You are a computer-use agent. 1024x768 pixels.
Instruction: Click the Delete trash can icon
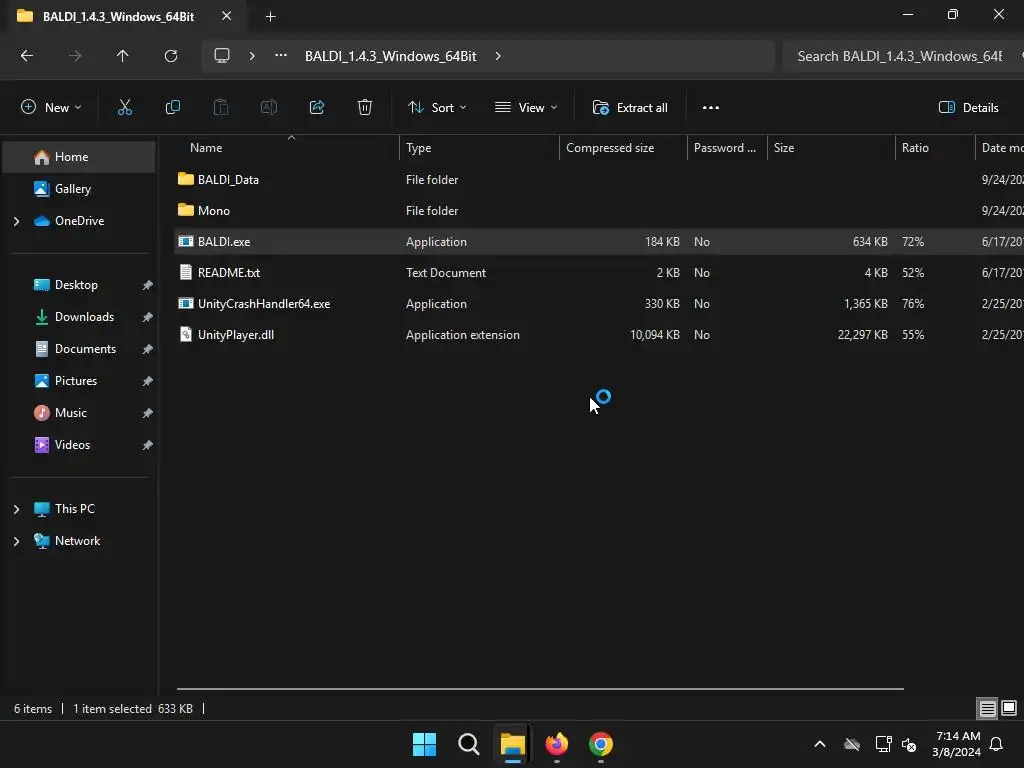pyautogui.click(x=364, y=108)
